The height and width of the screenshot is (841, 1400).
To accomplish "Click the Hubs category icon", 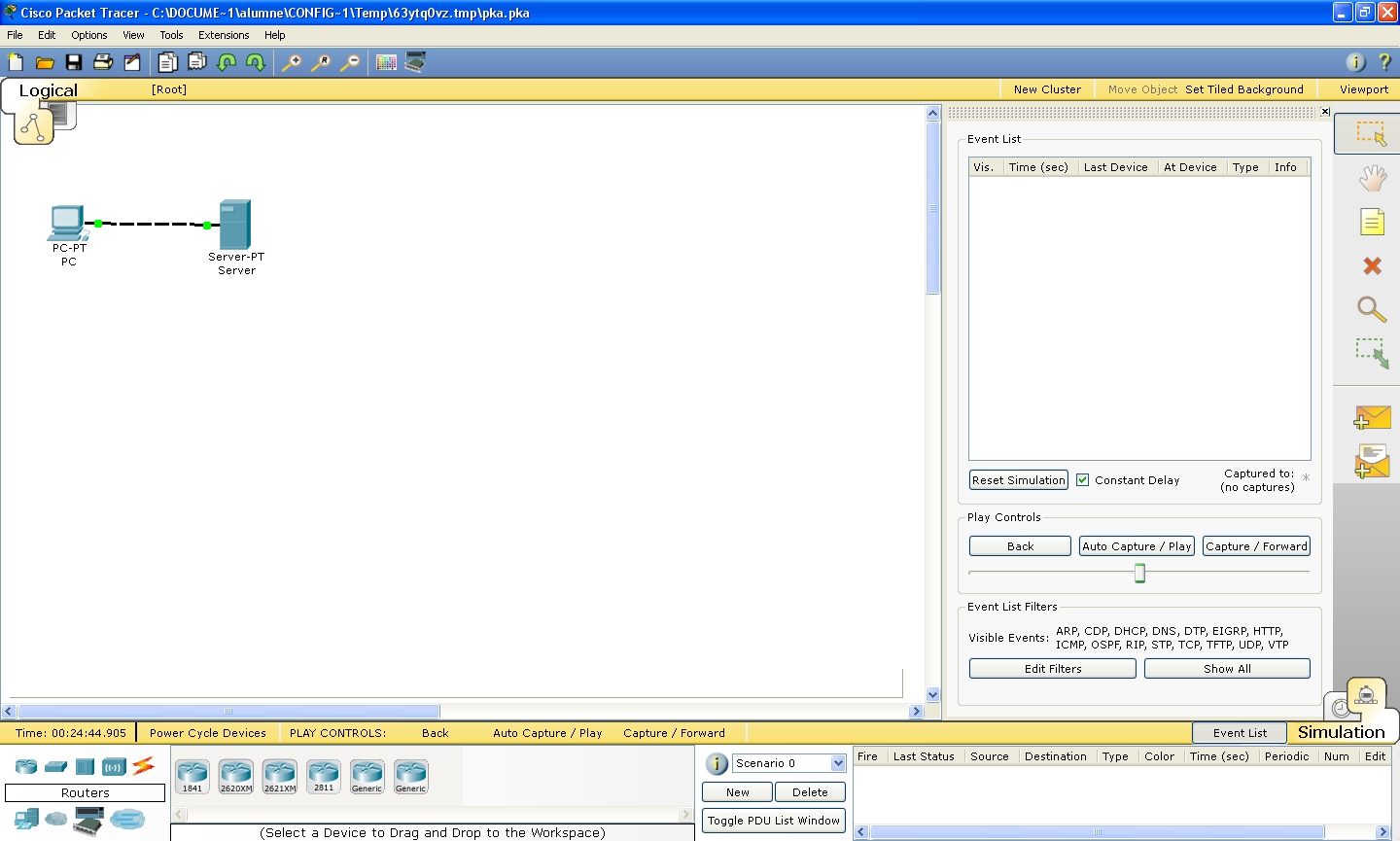I will point(85,766).
